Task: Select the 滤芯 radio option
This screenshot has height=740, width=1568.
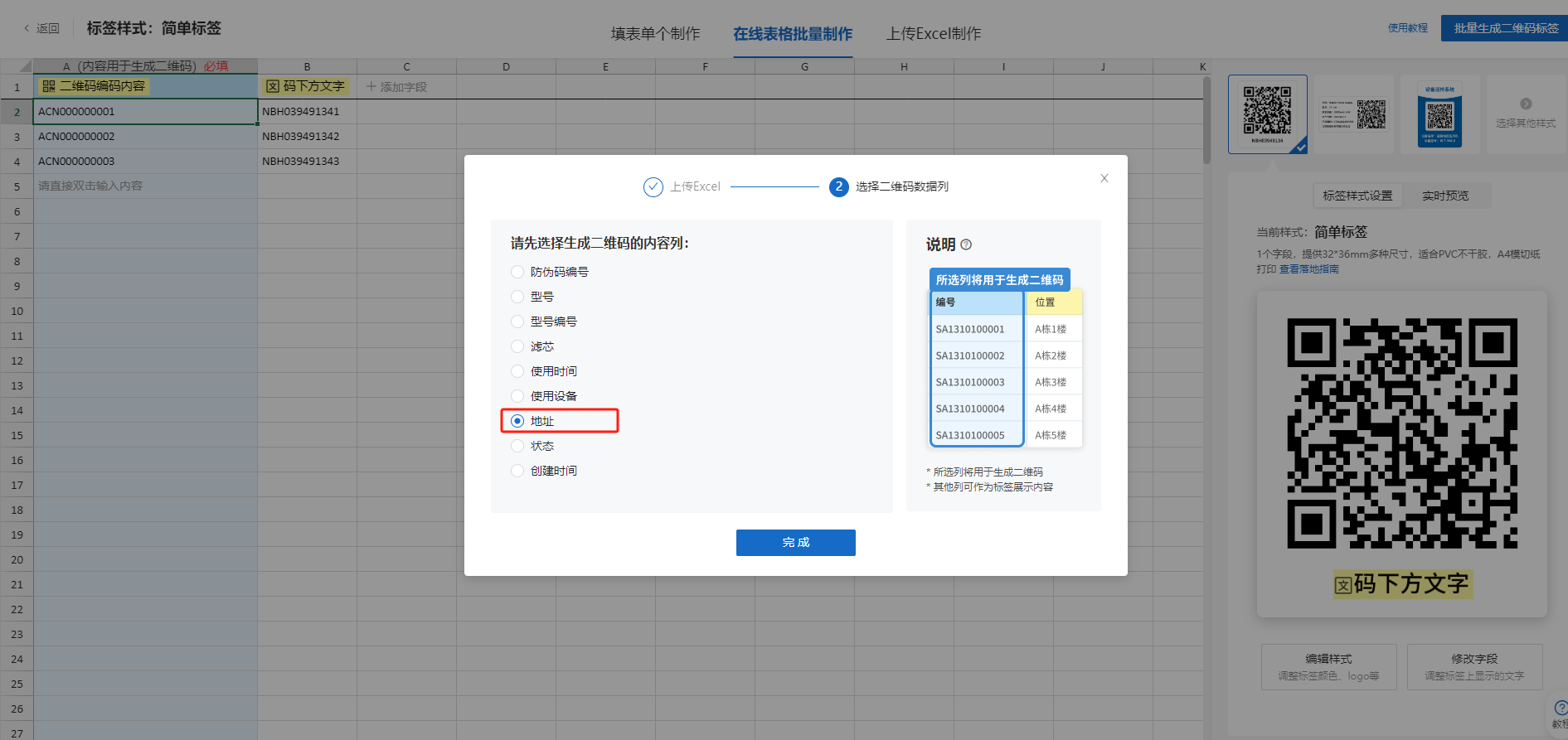Action: click(517, 346)
